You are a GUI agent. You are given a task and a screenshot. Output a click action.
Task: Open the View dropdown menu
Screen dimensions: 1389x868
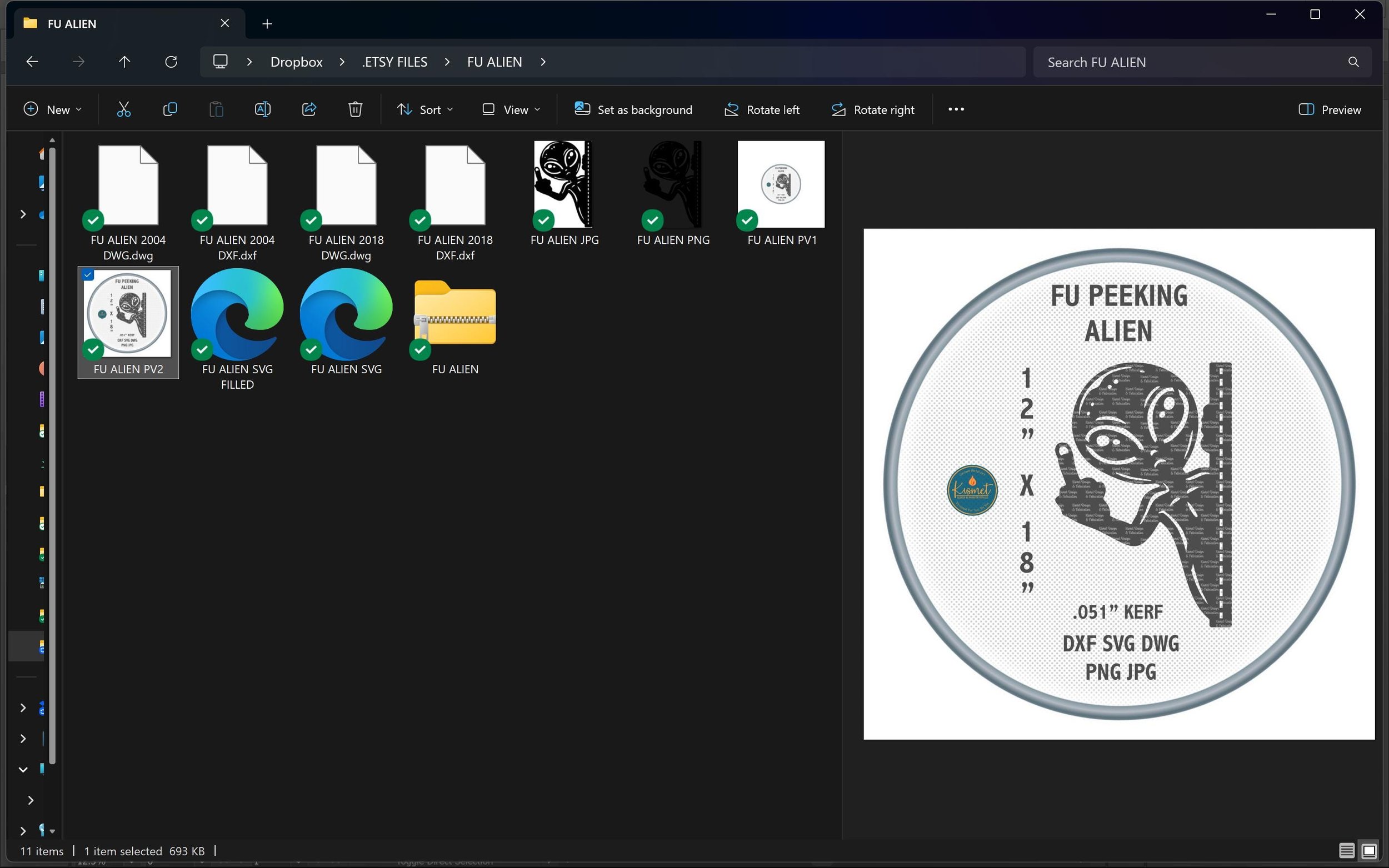[x=511, y=109]
